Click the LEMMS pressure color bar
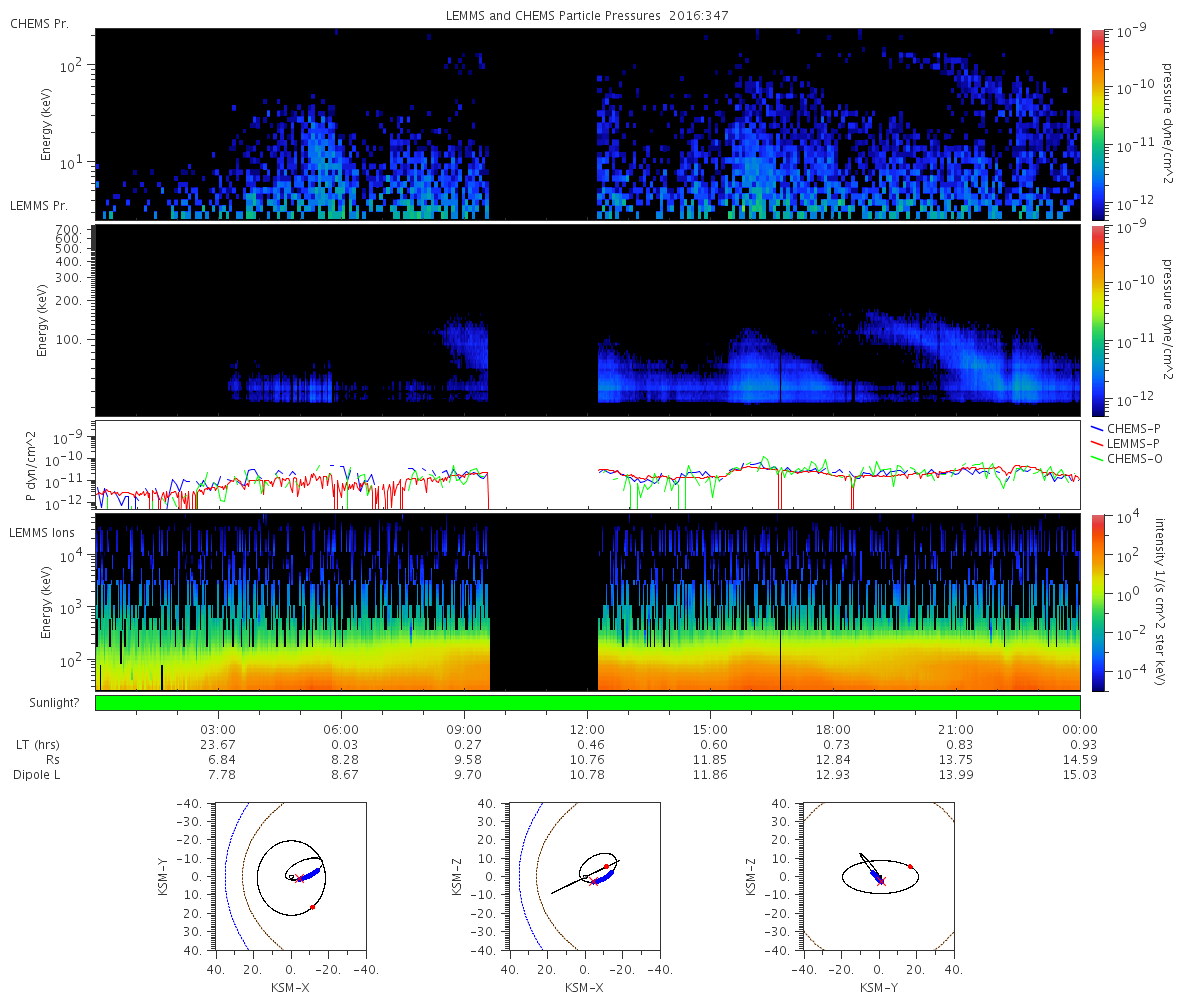The width and height of the screenshot is (1200, 1000). 1097,321
